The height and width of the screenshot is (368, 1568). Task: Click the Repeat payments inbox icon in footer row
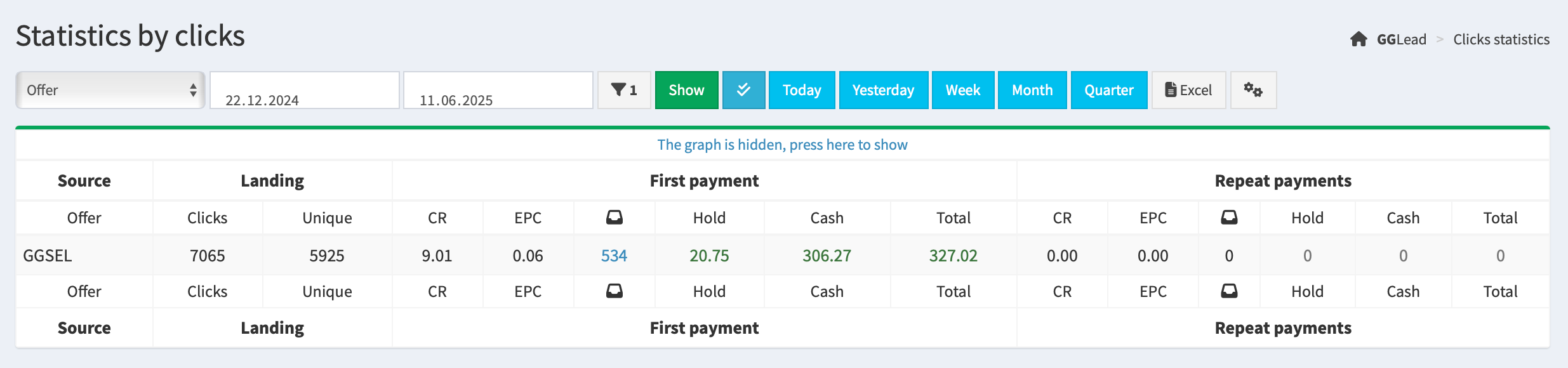[1229, 291]
